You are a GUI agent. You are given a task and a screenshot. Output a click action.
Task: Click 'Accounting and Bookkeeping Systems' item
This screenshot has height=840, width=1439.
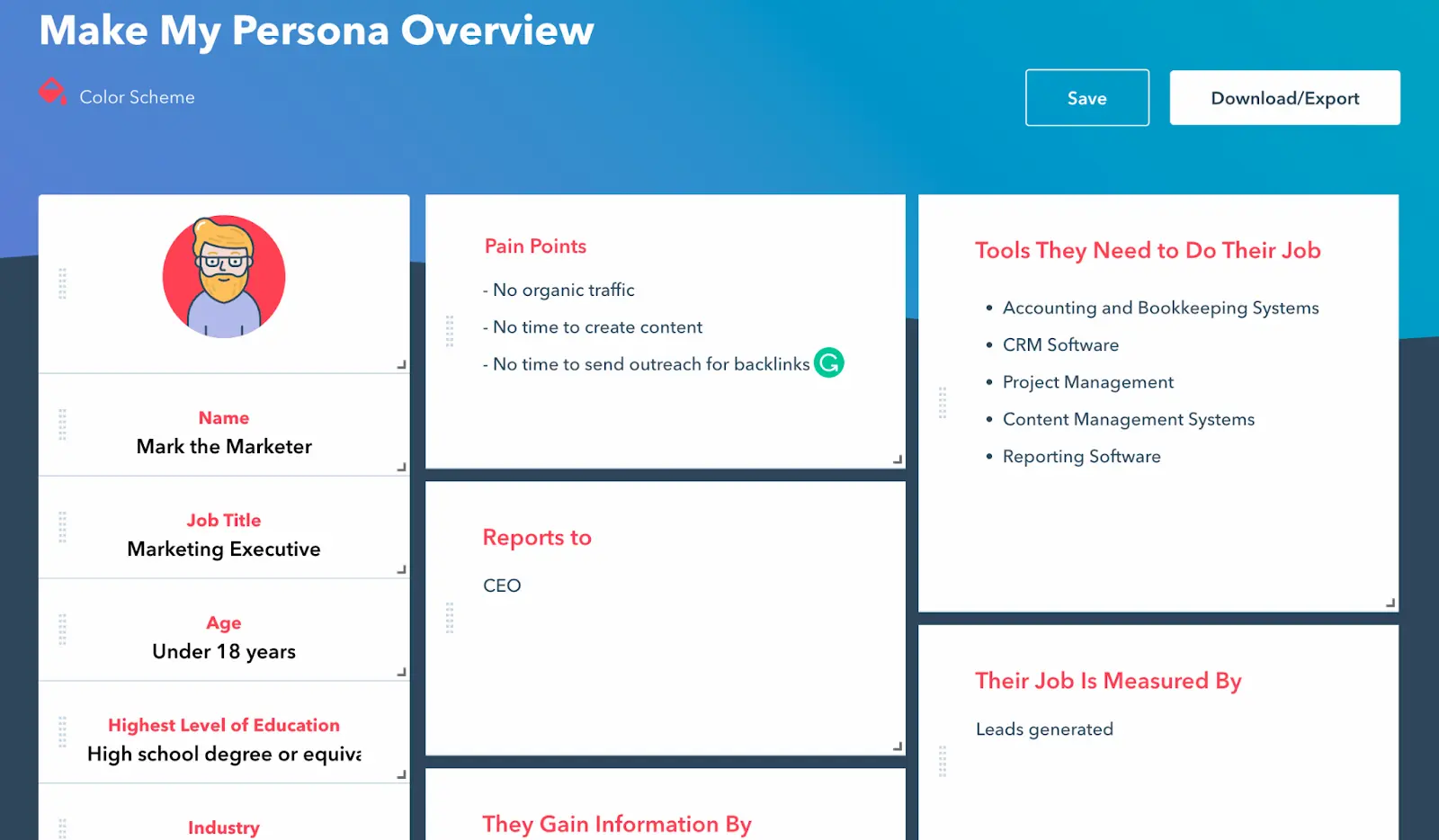(x=1160, y=308)
